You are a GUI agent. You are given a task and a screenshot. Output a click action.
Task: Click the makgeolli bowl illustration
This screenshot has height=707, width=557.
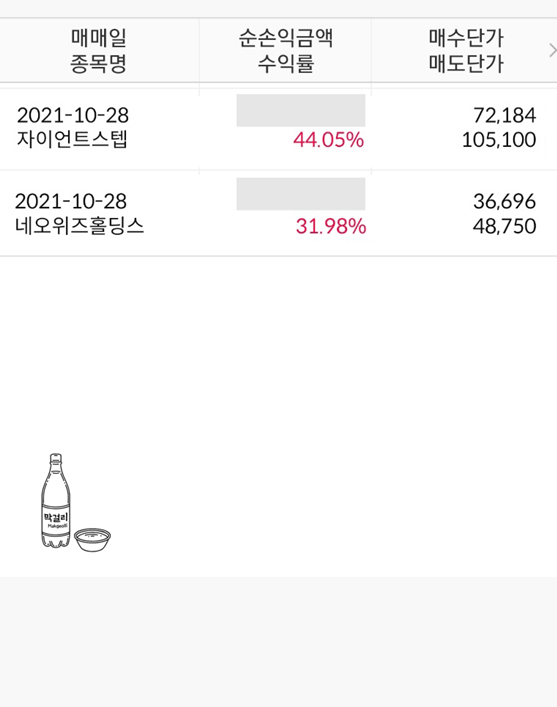pos(92,540)
